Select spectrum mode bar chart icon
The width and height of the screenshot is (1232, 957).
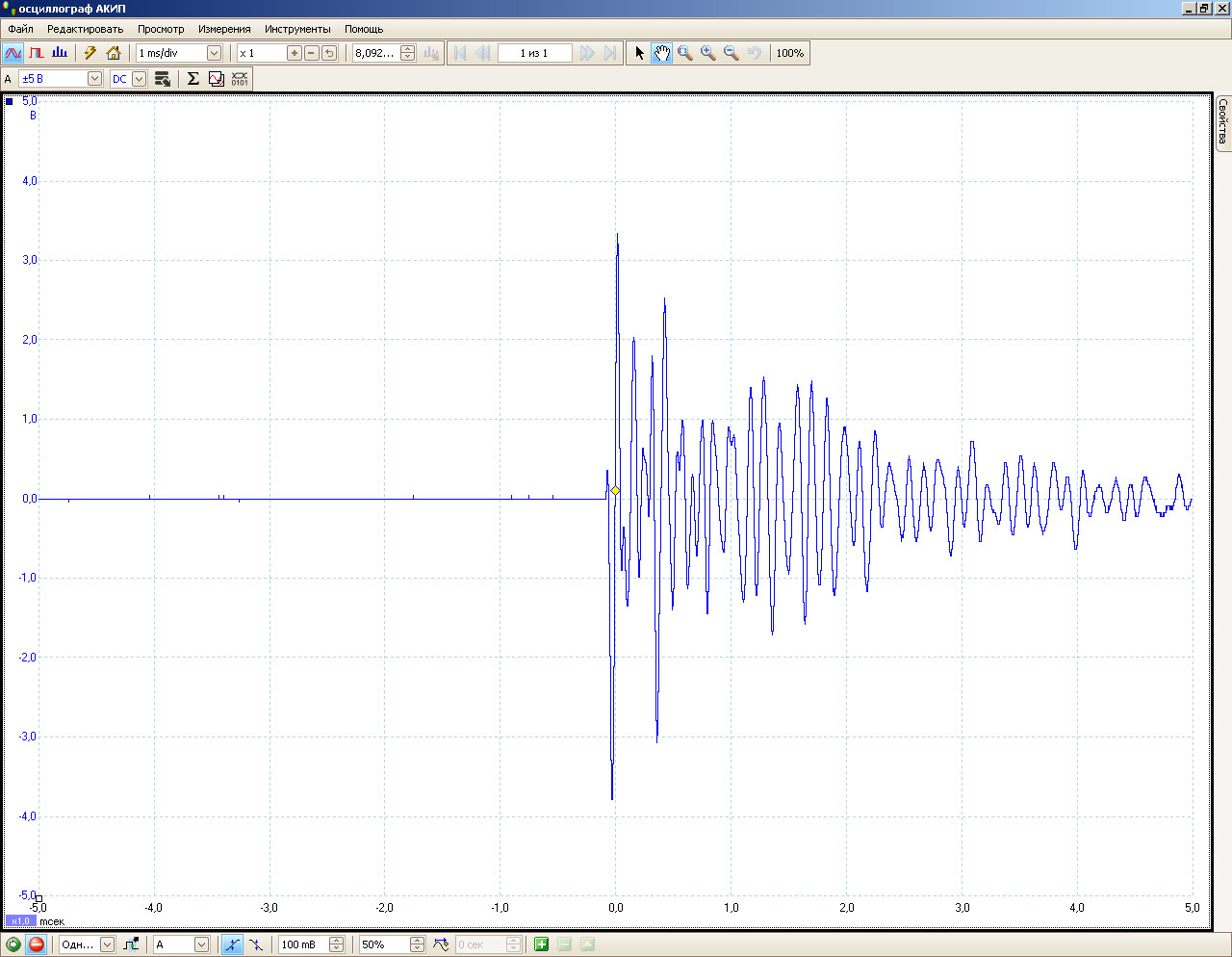point(60,53)
